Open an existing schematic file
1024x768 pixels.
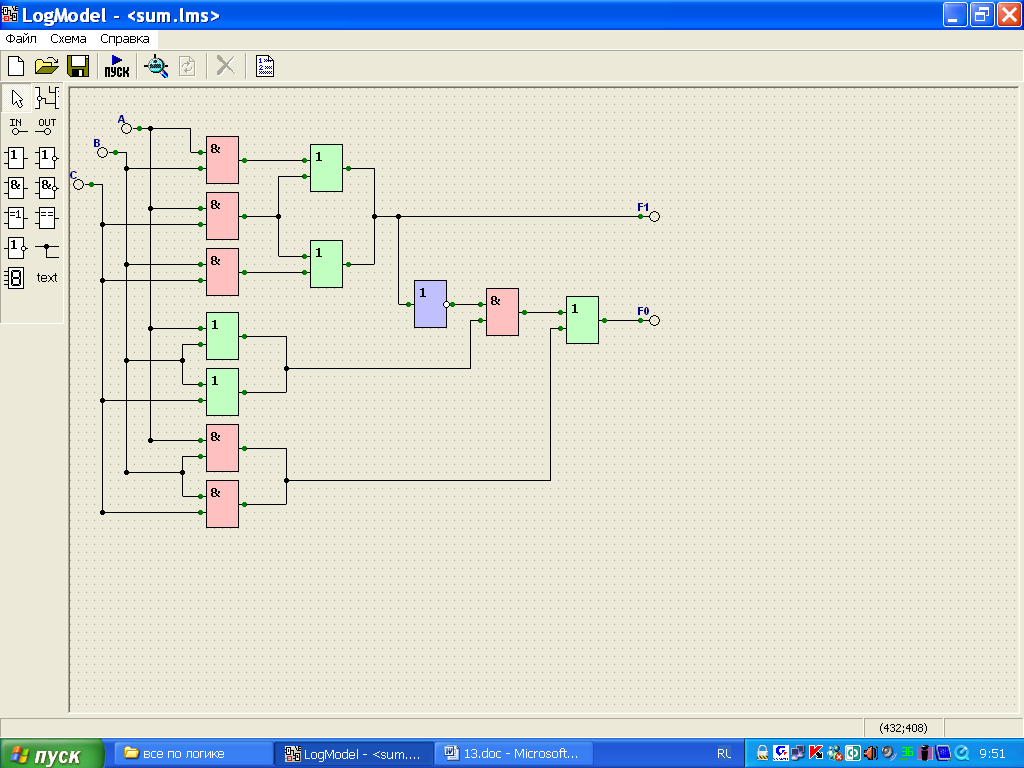click(46, 66)
